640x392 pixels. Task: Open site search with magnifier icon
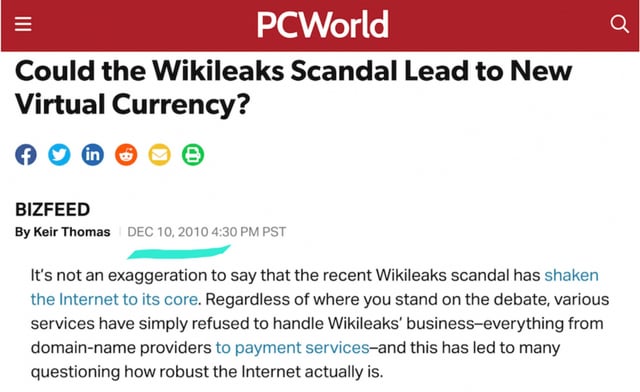pos(619,24)
